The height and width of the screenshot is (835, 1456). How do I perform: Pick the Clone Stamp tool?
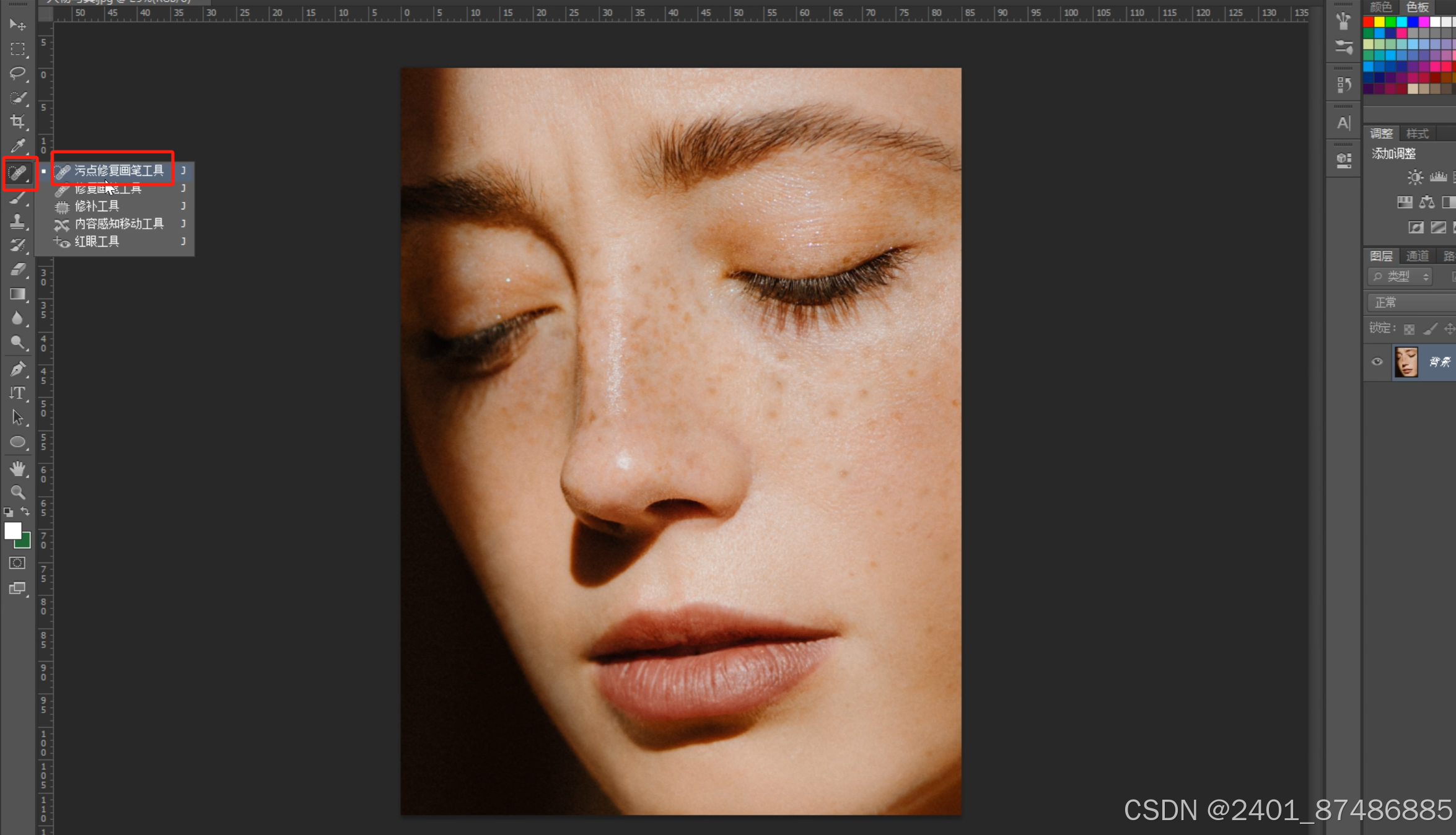17,221
